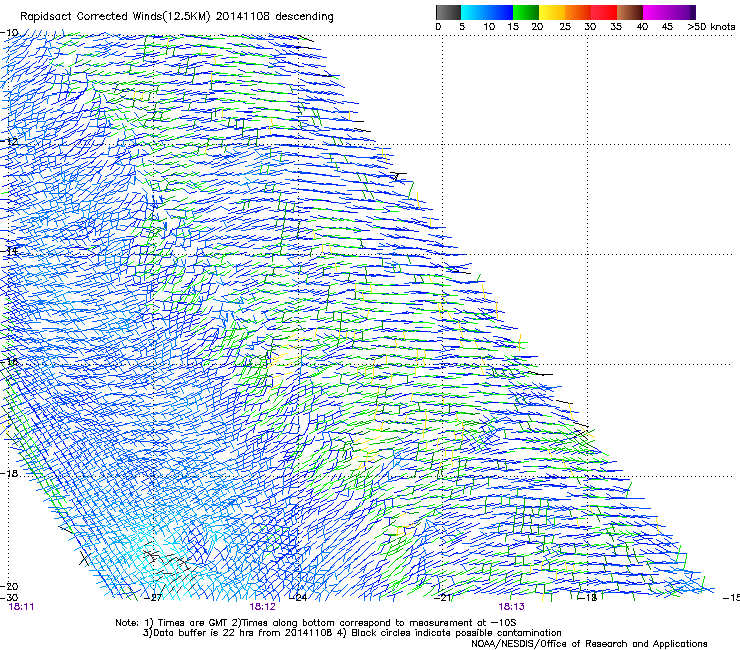Click the '3)Data buffer is 22 hrs' note line
Viewport: 740px width, 650px height.
pos(352,633)
